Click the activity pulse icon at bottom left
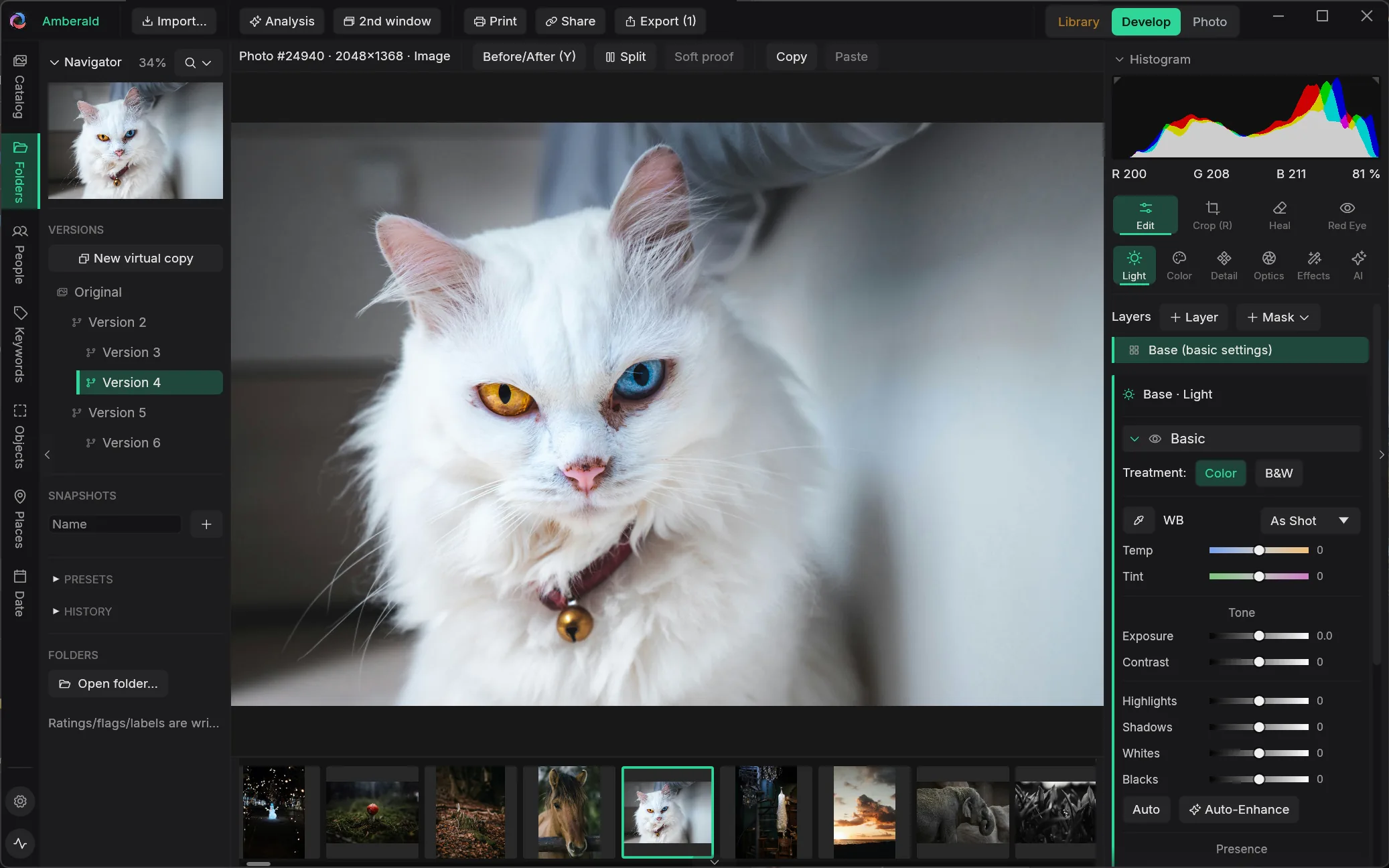The height and width of the screenshot is (868, 1389). coord(20,843)
